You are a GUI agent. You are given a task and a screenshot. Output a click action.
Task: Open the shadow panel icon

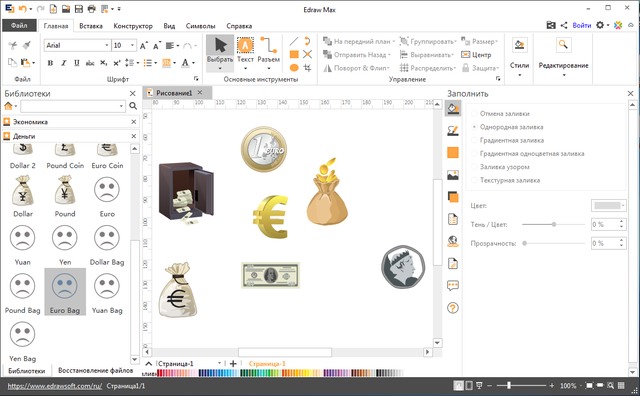coord(453,197)
